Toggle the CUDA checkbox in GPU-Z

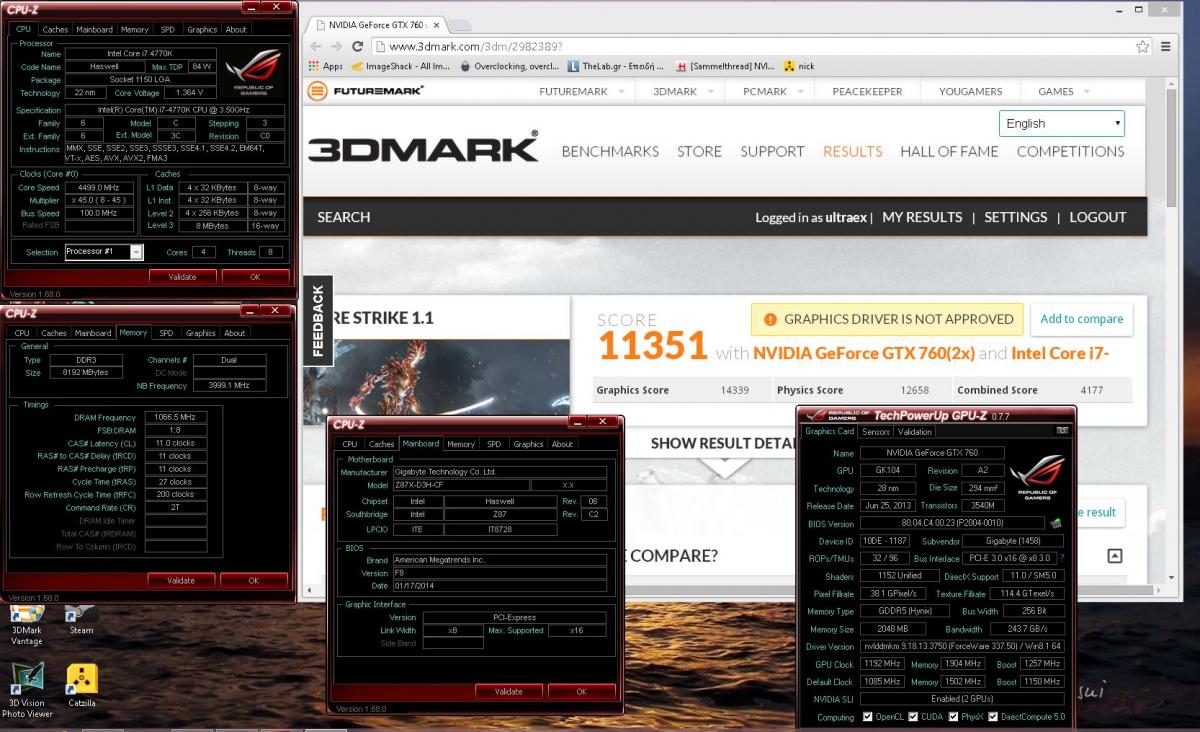tap(913, 717)
